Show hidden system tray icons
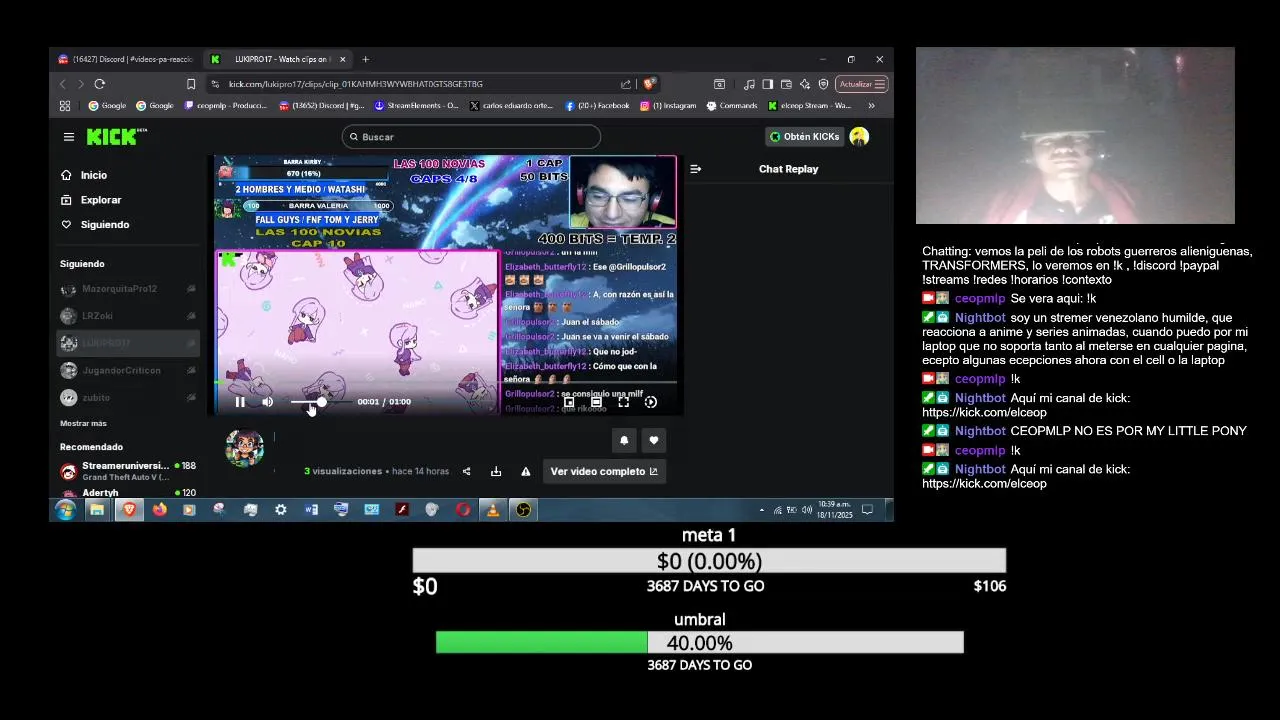1280x720 pixels. pyautogui.click(x=762, y=510)
